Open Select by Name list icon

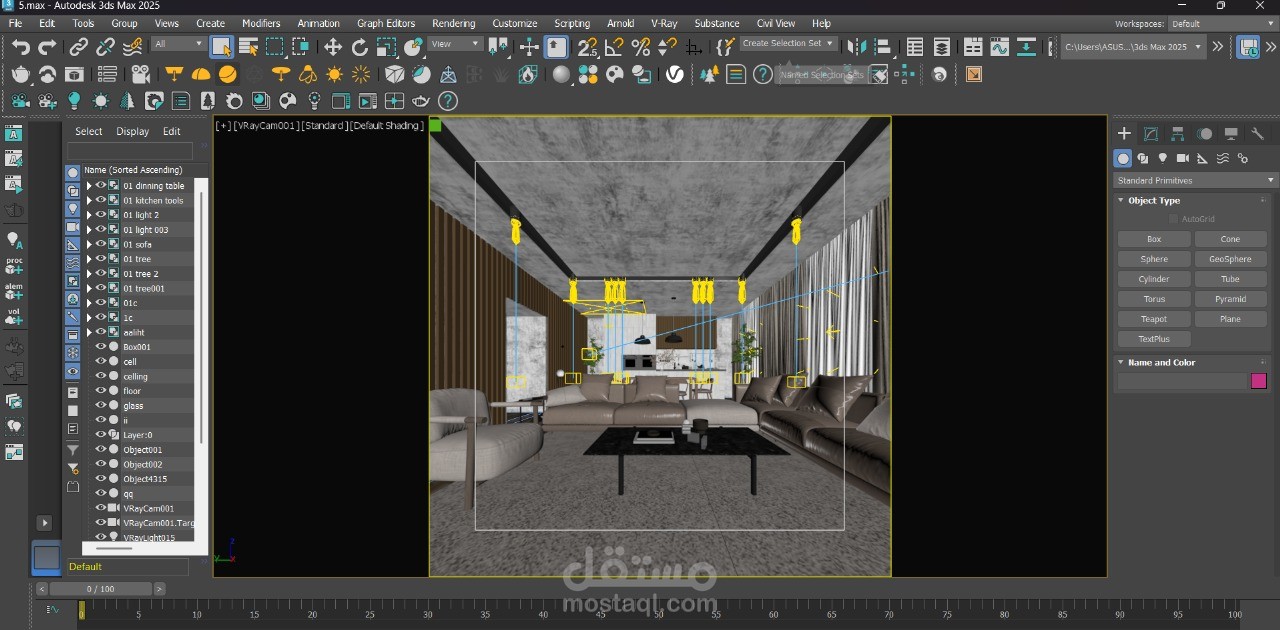pos(248,46)
